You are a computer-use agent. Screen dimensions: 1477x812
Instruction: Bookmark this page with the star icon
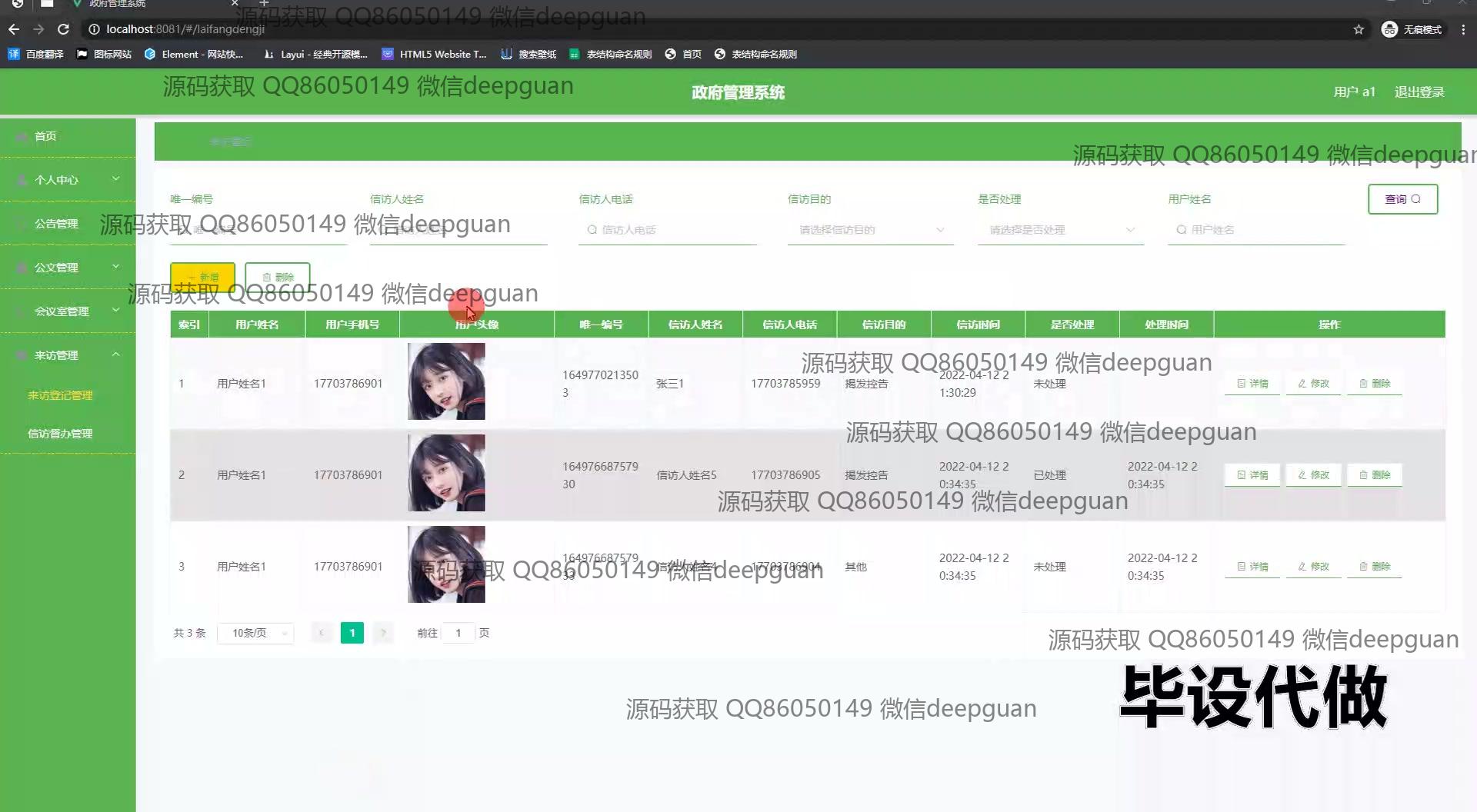(x=1359, y=29)
